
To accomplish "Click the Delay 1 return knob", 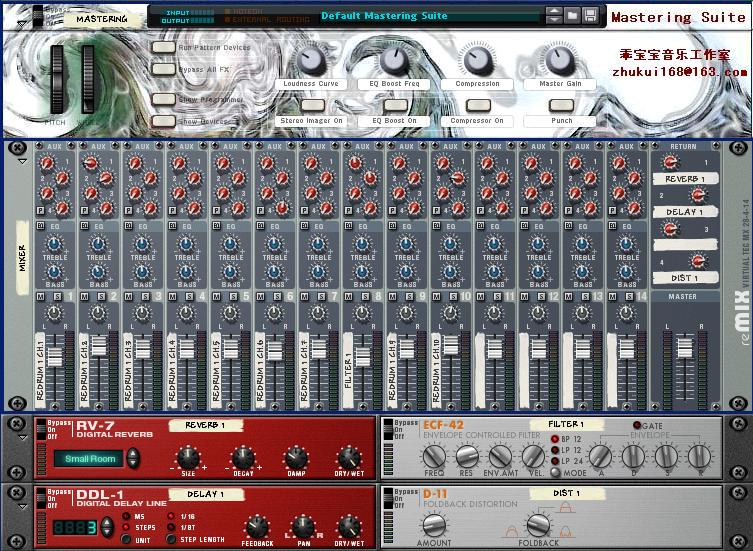I will tap(697, 195).
